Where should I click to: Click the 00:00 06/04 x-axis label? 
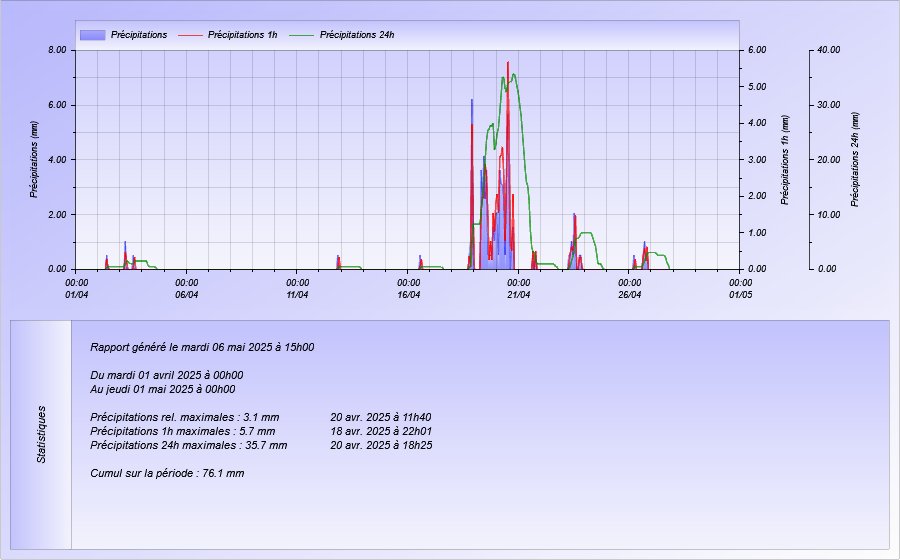point(187,289)
